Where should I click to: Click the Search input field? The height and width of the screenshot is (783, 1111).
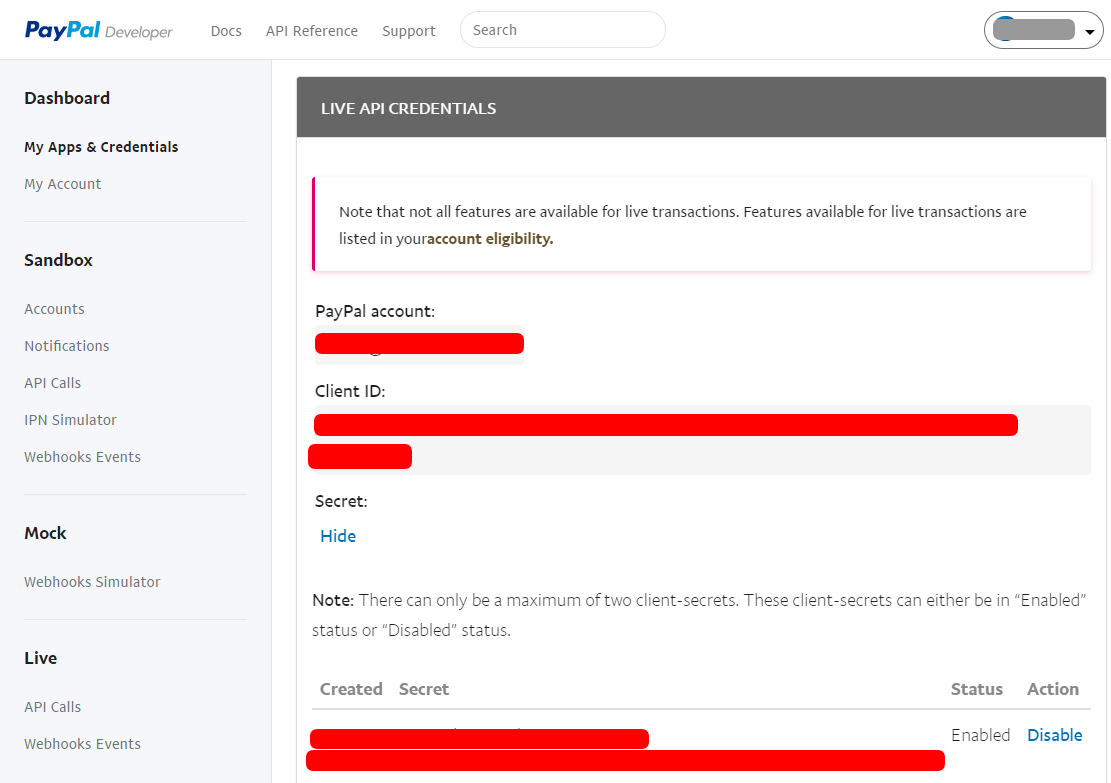[x=562, y=30]
